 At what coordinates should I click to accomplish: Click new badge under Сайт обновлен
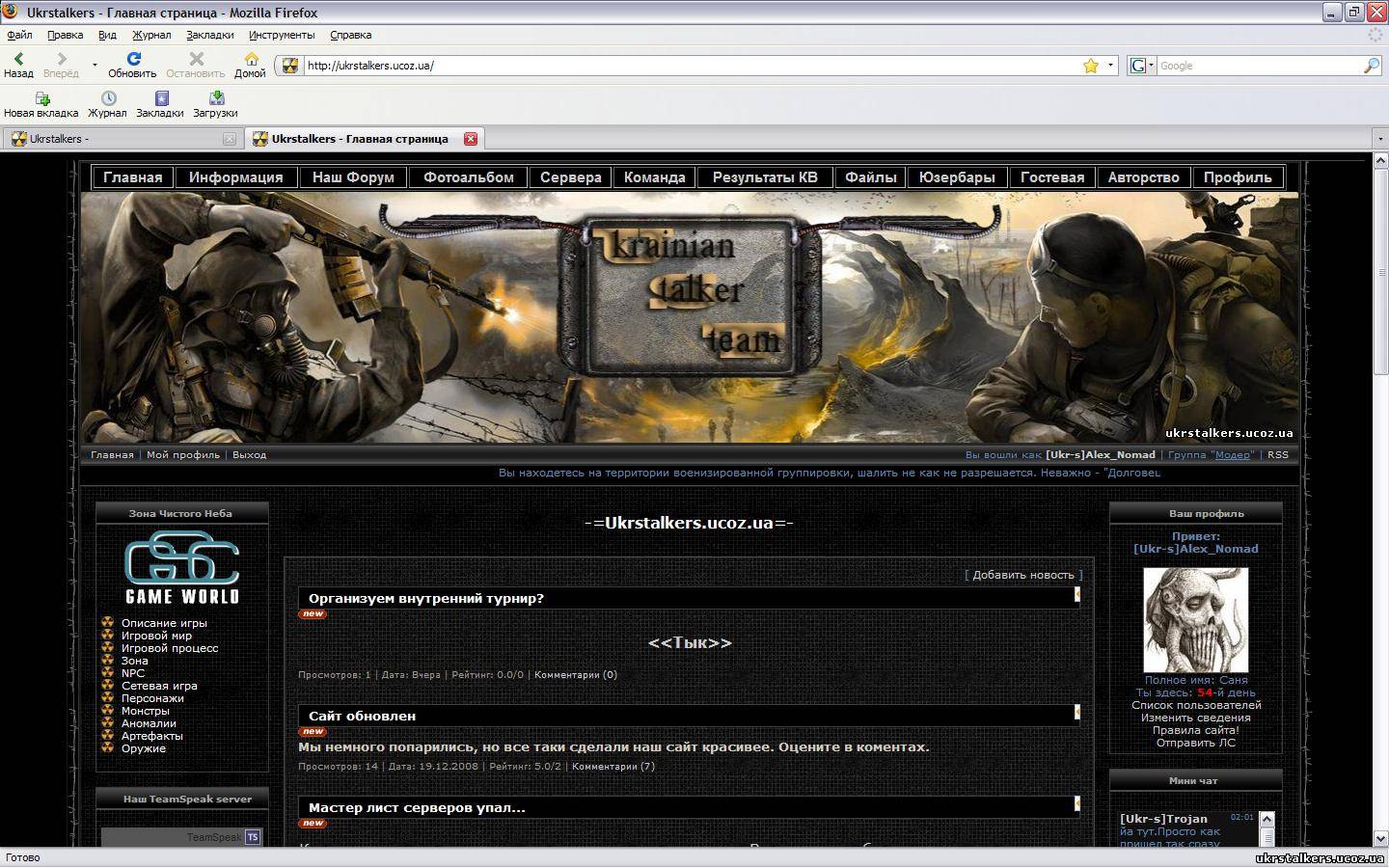pos(313,732)
